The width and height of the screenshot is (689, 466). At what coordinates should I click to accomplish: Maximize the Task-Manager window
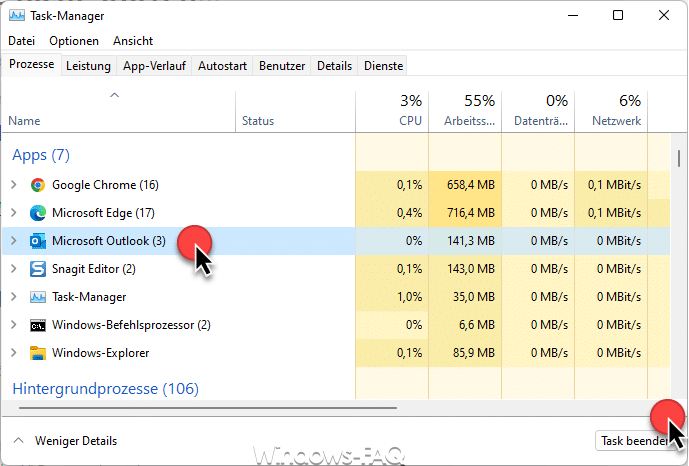click(x=618, y=15)
